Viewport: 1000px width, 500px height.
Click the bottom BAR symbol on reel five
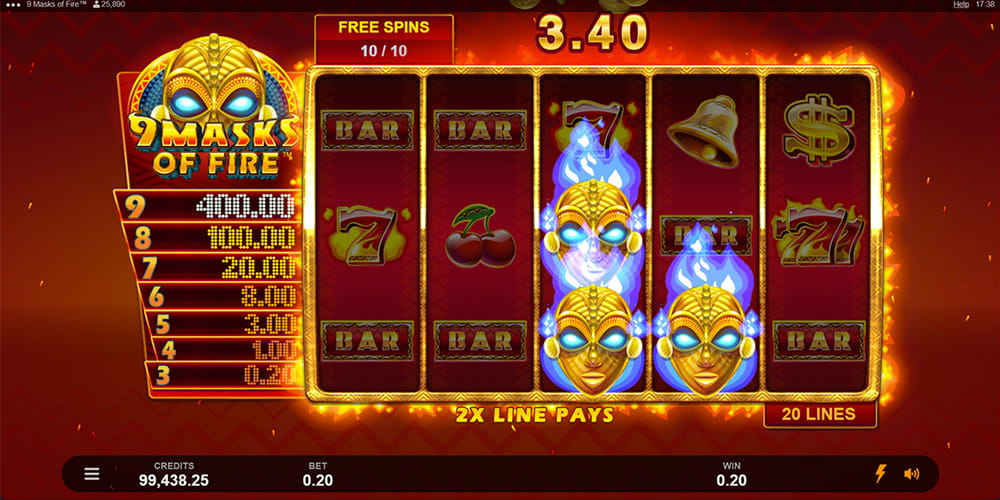point(819,341)
